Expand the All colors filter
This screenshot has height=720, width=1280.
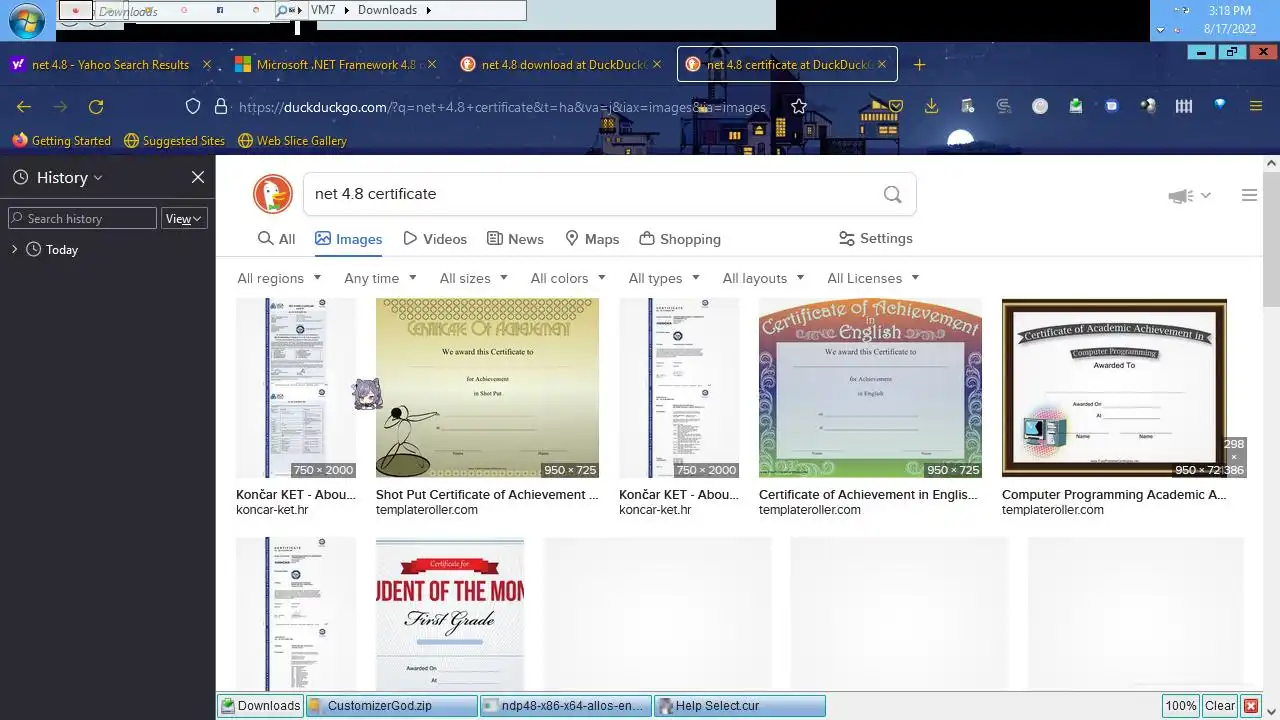coord(568,278)
